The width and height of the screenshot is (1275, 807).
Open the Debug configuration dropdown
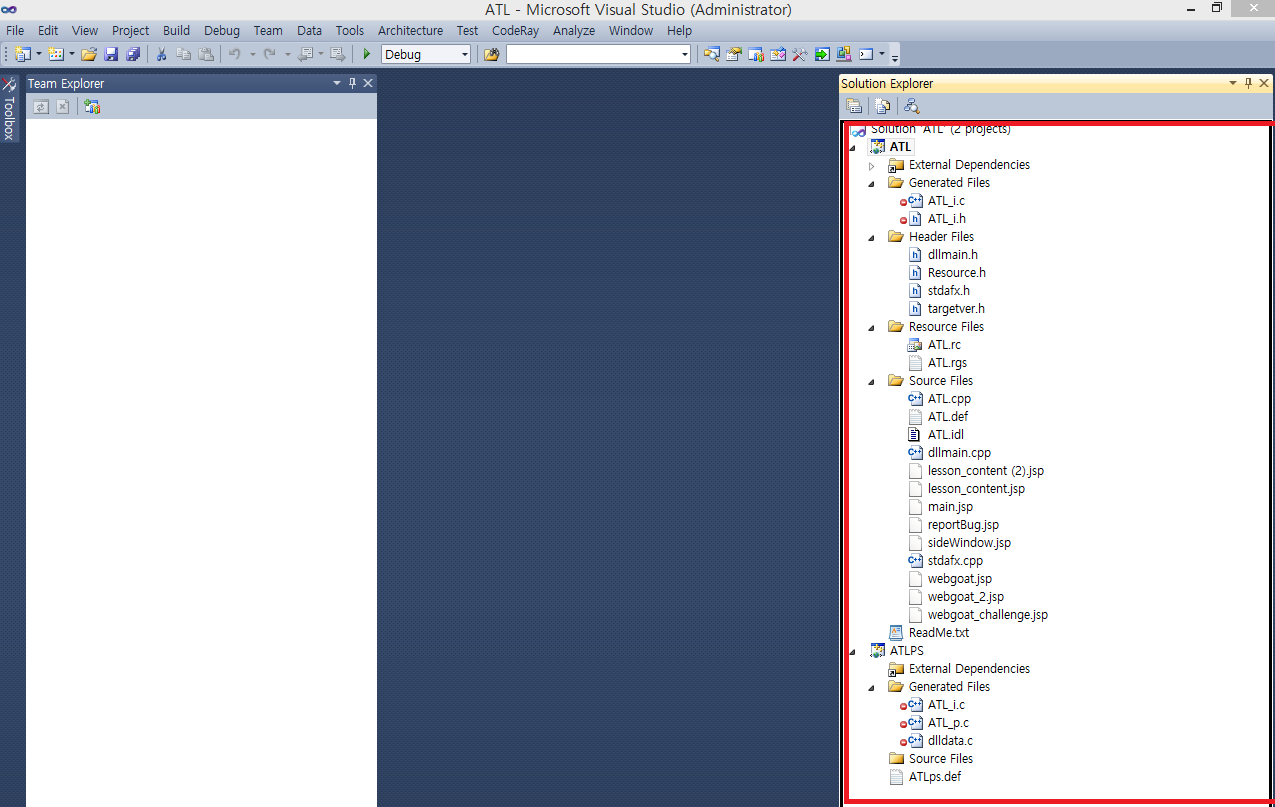[x=464, y=55]
